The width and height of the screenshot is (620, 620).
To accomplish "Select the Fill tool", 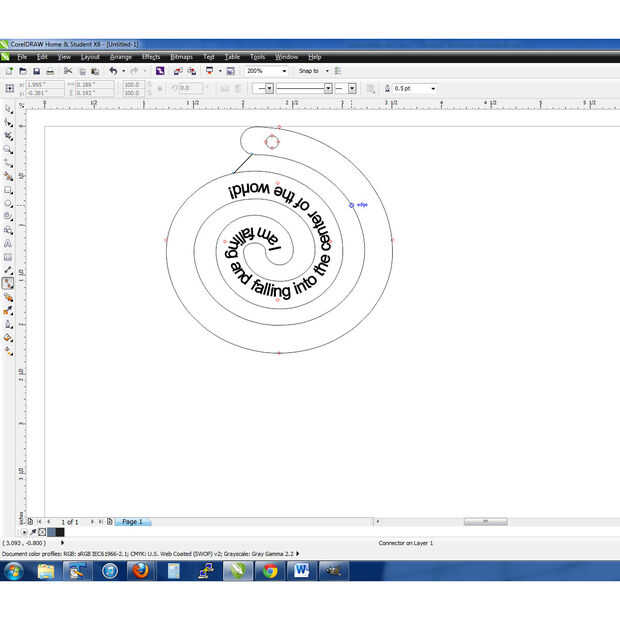I will pos(8,338).
